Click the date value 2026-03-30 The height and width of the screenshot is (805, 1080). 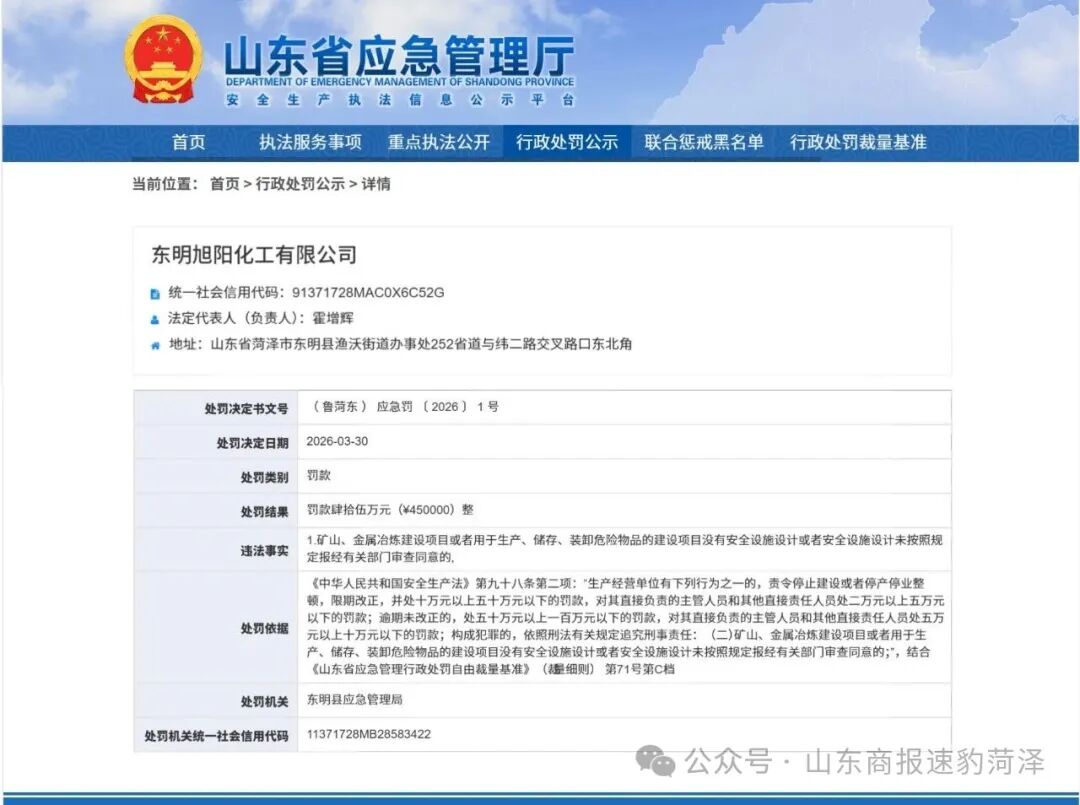[x=337, y=441]
